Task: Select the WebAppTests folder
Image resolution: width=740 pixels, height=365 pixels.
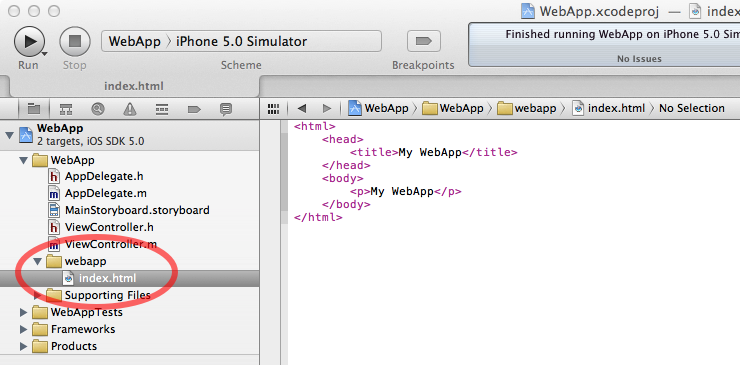Action: (x=130, y=313)
